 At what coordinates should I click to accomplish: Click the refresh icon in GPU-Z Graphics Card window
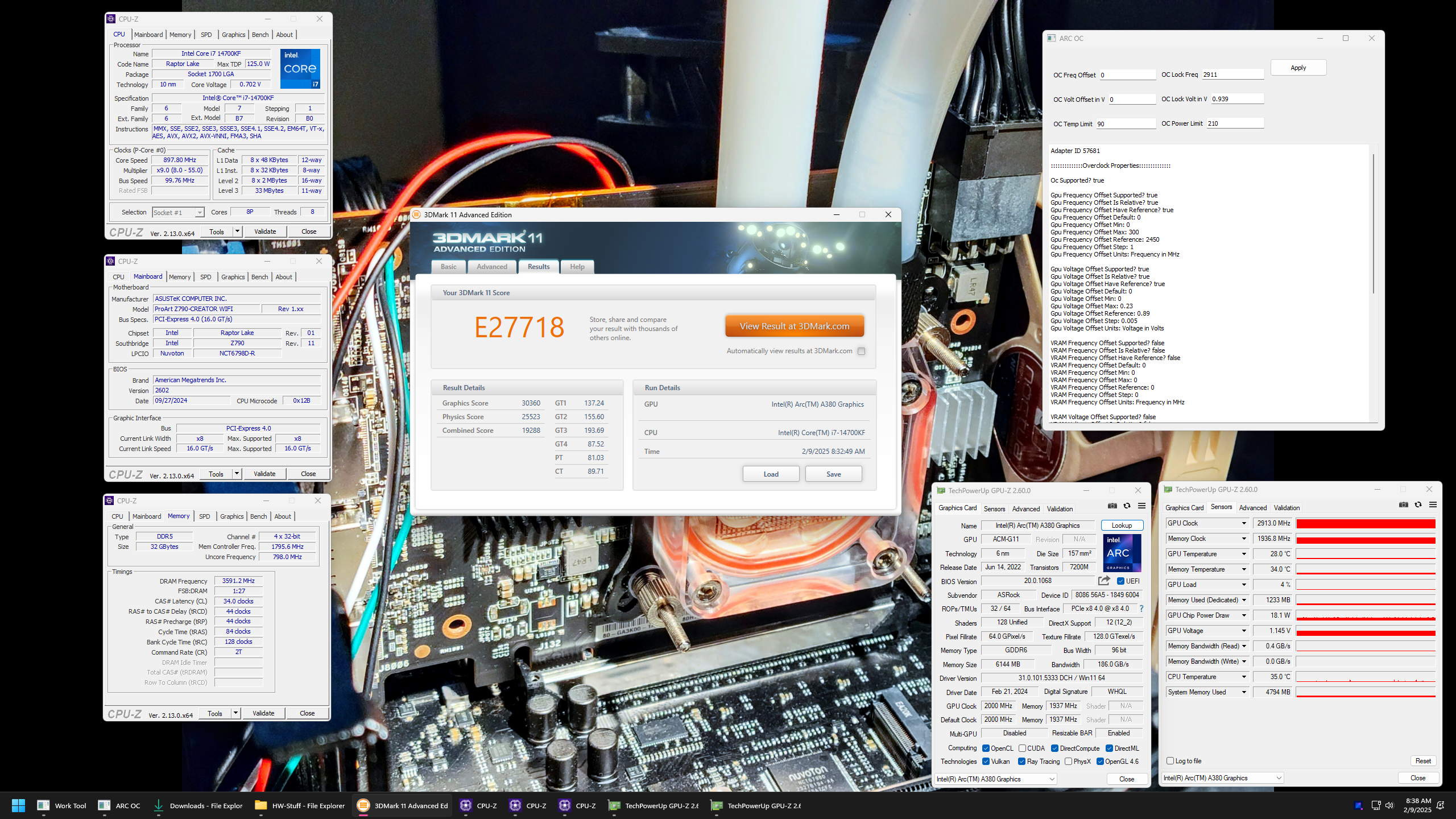1127,506
